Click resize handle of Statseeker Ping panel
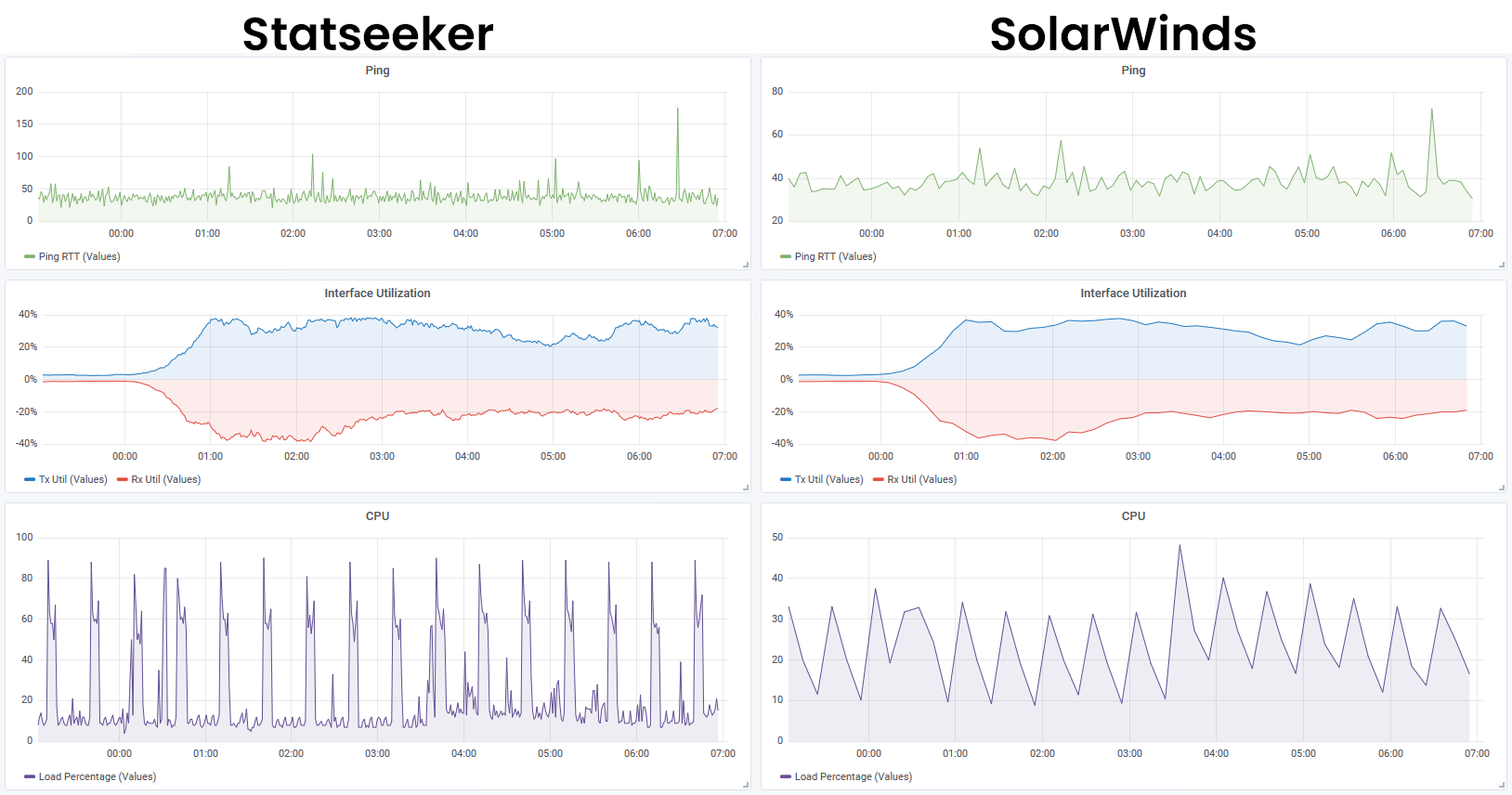1512x795 pixels. 746,265
